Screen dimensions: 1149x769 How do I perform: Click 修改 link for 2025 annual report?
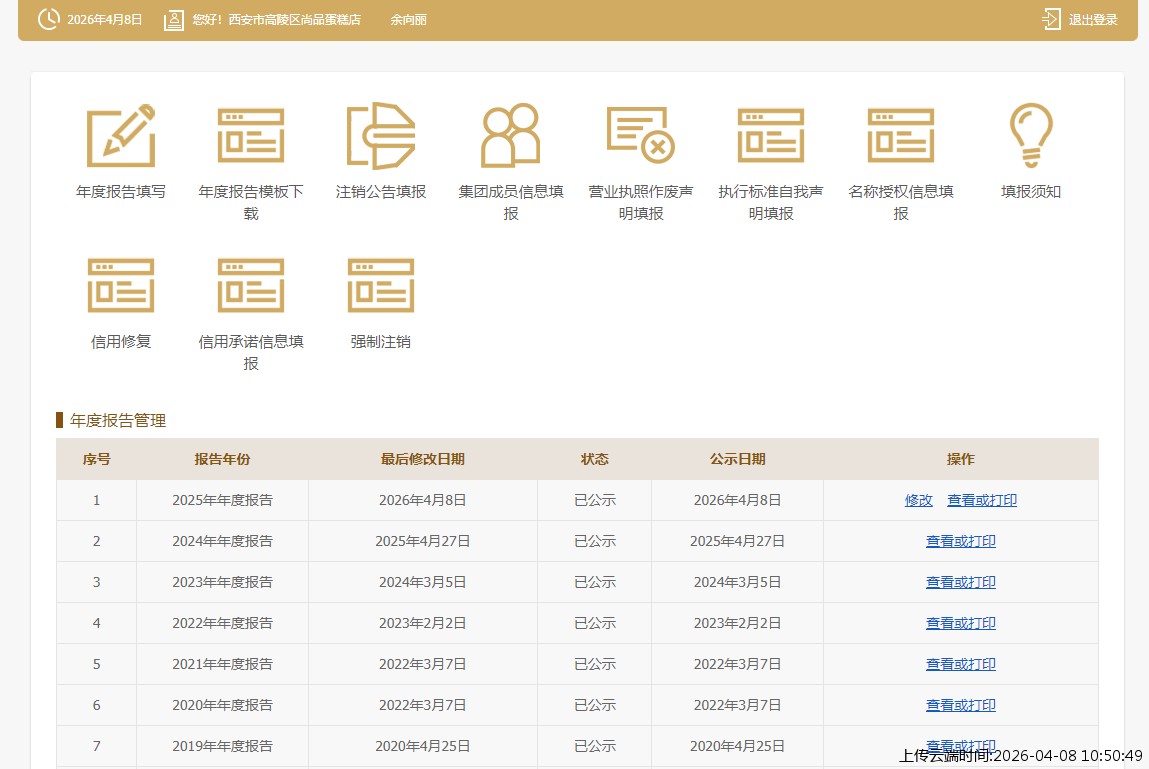click(x=919, y=500)
